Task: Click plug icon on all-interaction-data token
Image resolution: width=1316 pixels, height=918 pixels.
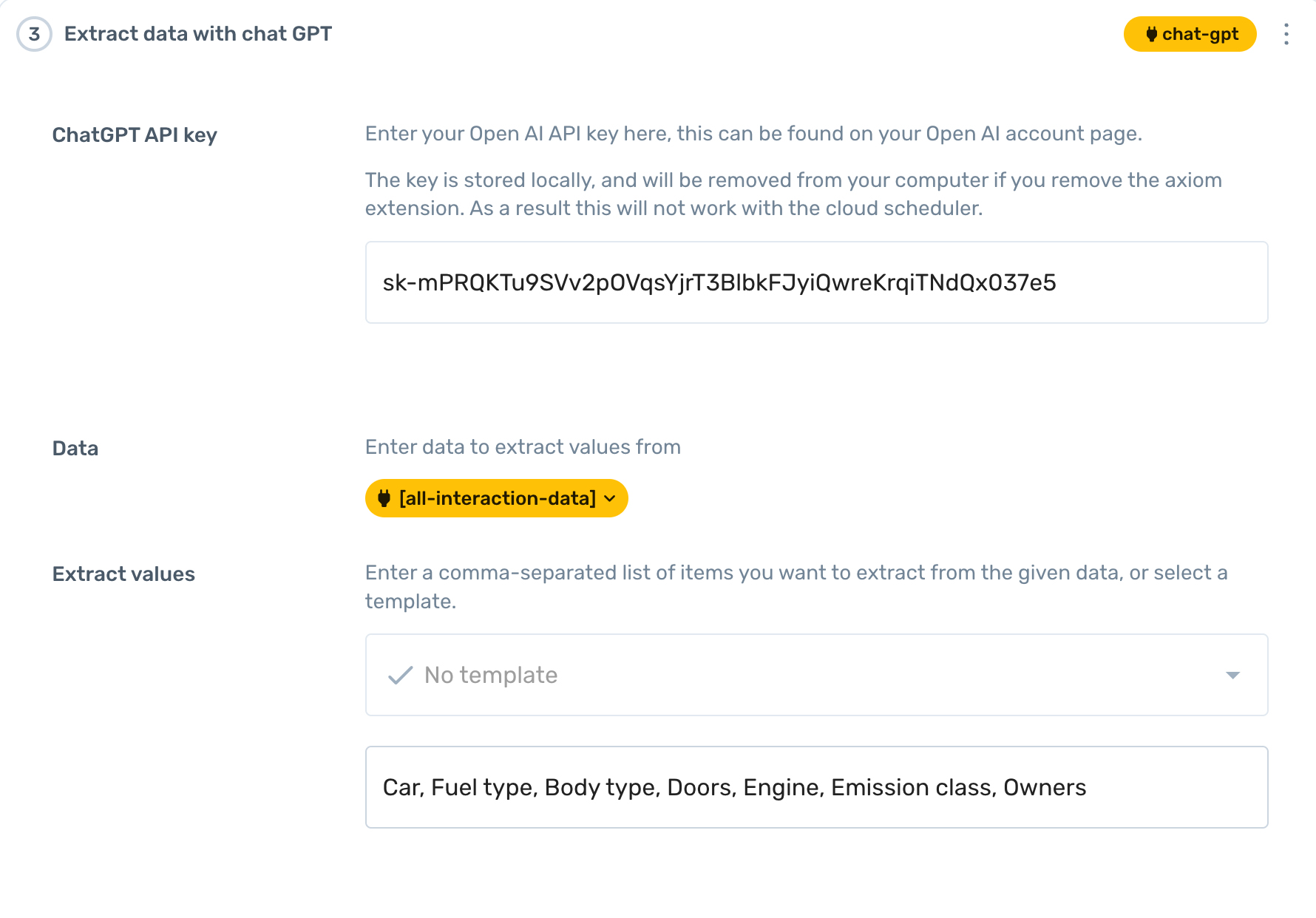Action: 384,498
